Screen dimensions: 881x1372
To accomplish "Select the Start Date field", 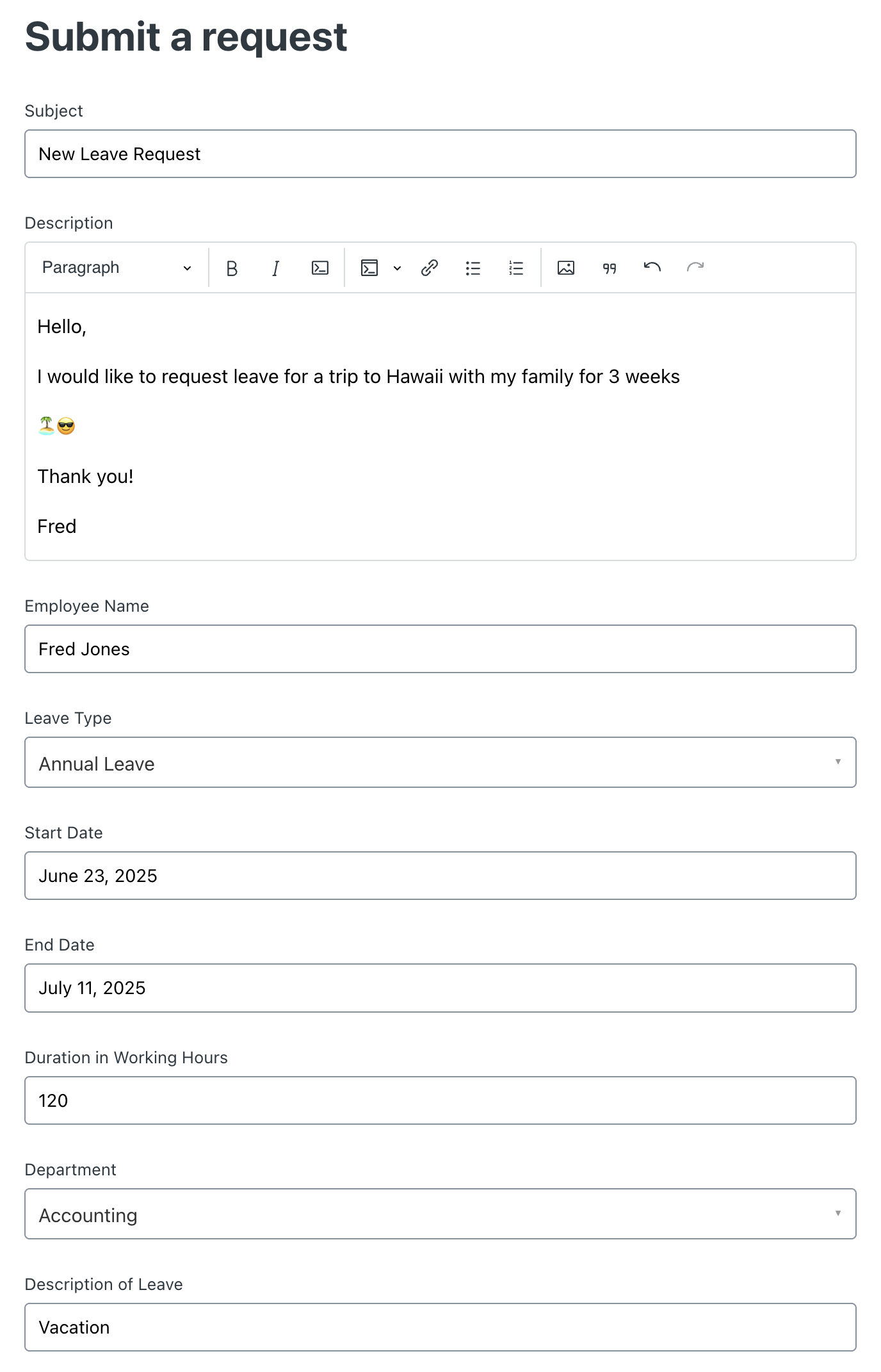I will click(440, 876).
